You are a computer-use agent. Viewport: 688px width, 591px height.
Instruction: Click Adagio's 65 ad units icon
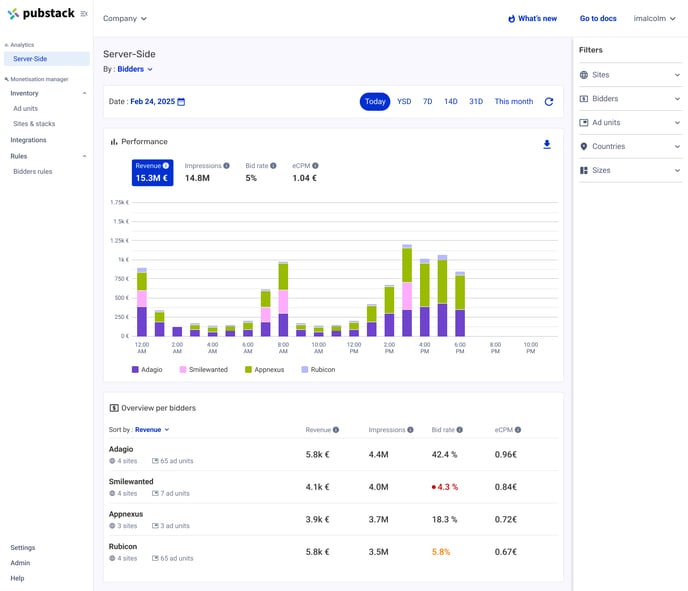tap(155, 461)
